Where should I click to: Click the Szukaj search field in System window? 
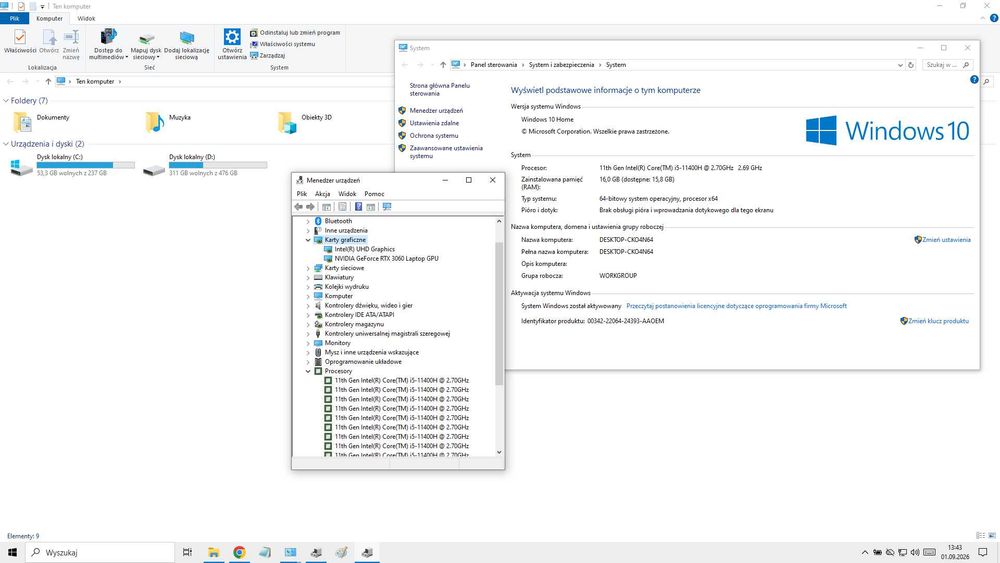[947, 65]
